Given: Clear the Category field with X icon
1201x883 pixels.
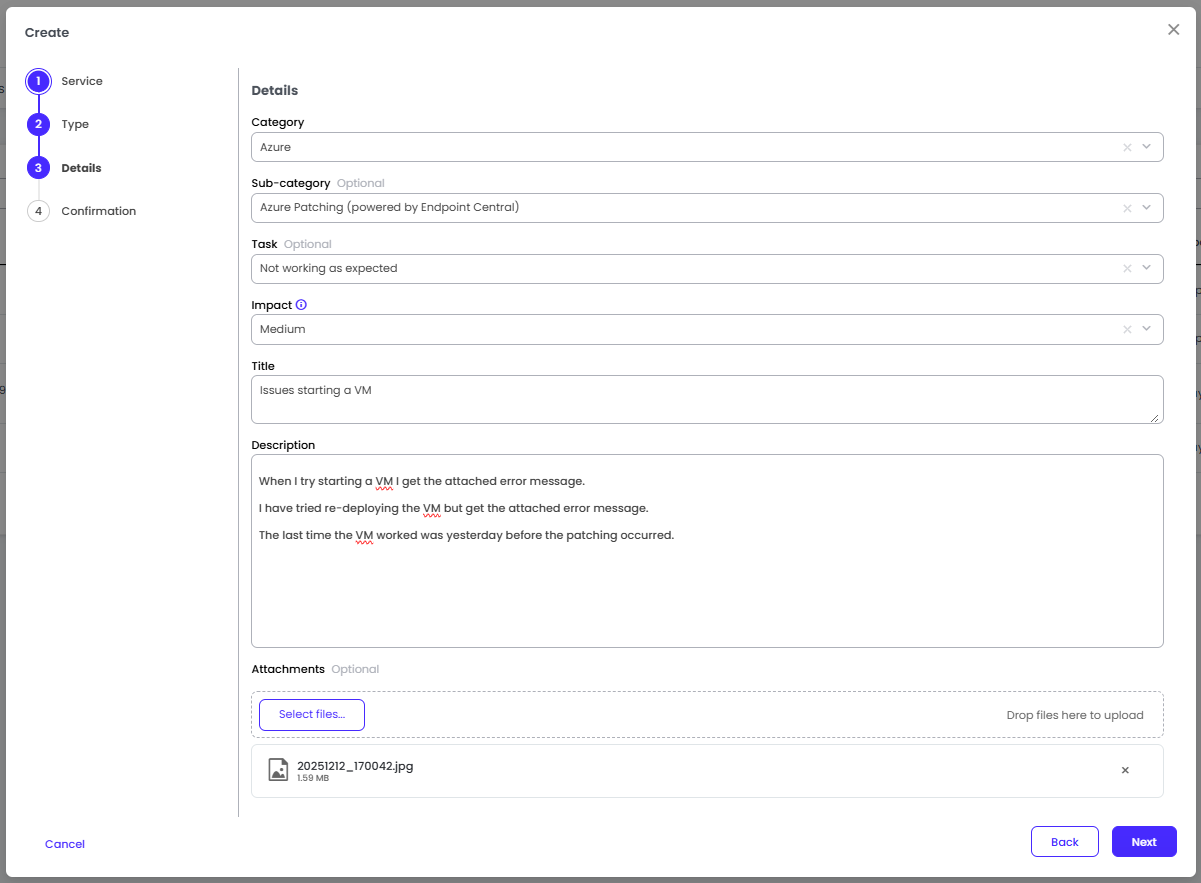Looking at the screenshot, I should (x=1127, y=147).
